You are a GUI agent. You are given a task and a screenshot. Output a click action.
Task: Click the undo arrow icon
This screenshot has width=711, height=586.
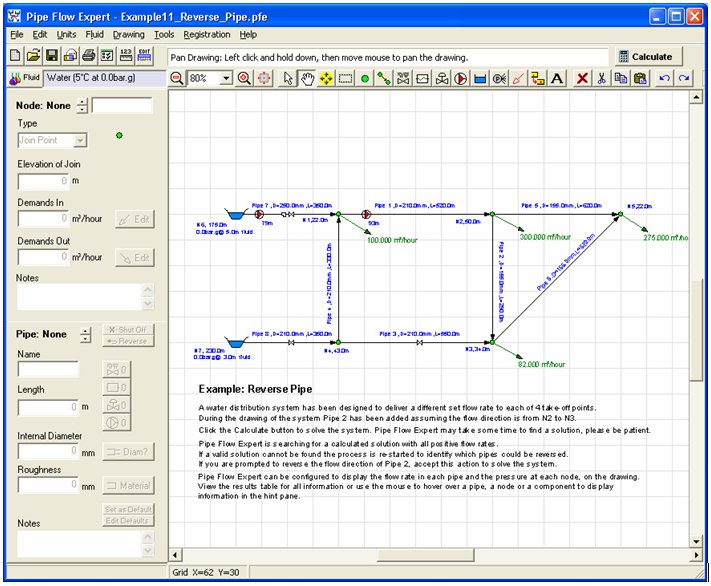(664, 78)
